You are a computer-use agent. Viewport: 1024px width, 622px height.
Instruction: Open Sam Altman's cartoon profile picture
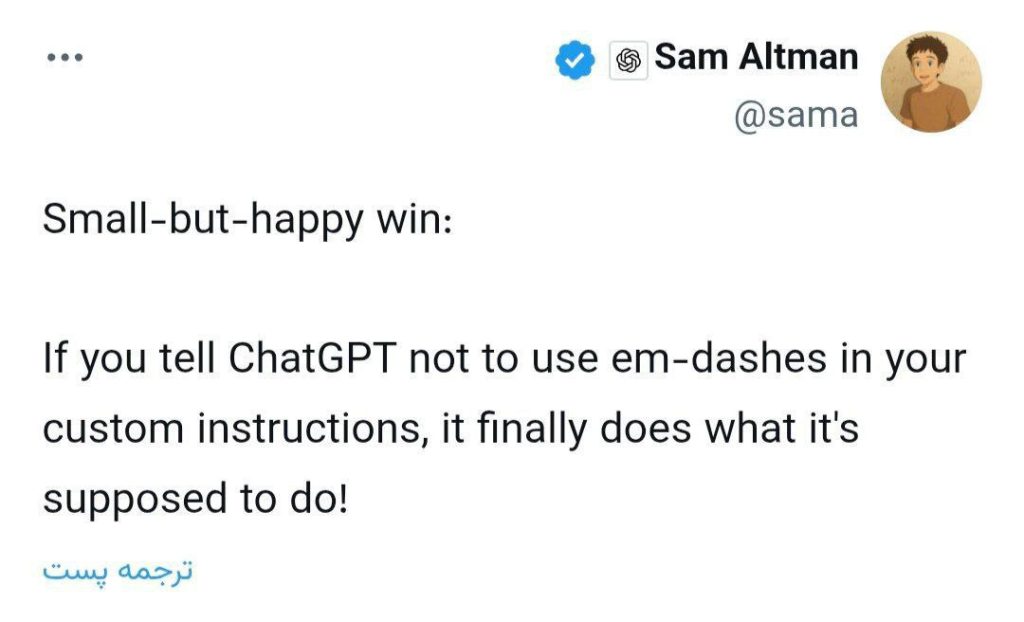[x=929, y=81]
